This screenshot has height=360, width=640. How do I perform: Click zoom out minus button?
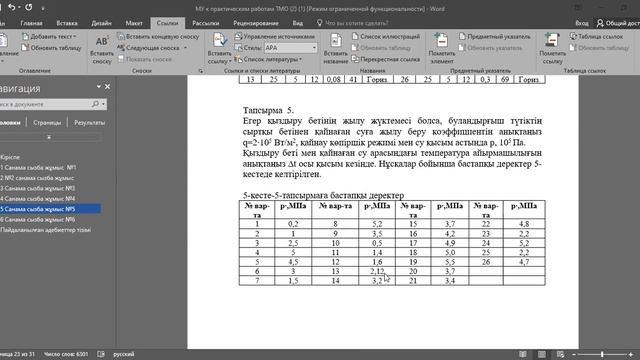574,354
